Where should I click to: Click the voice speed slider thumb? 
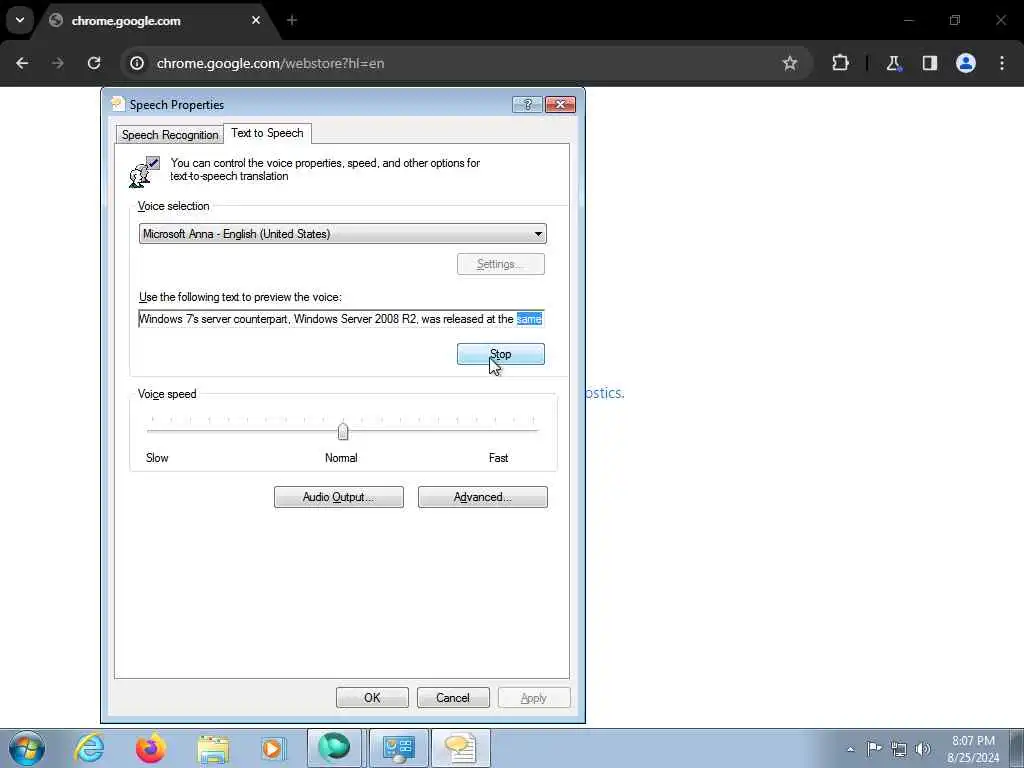(343, 431)
